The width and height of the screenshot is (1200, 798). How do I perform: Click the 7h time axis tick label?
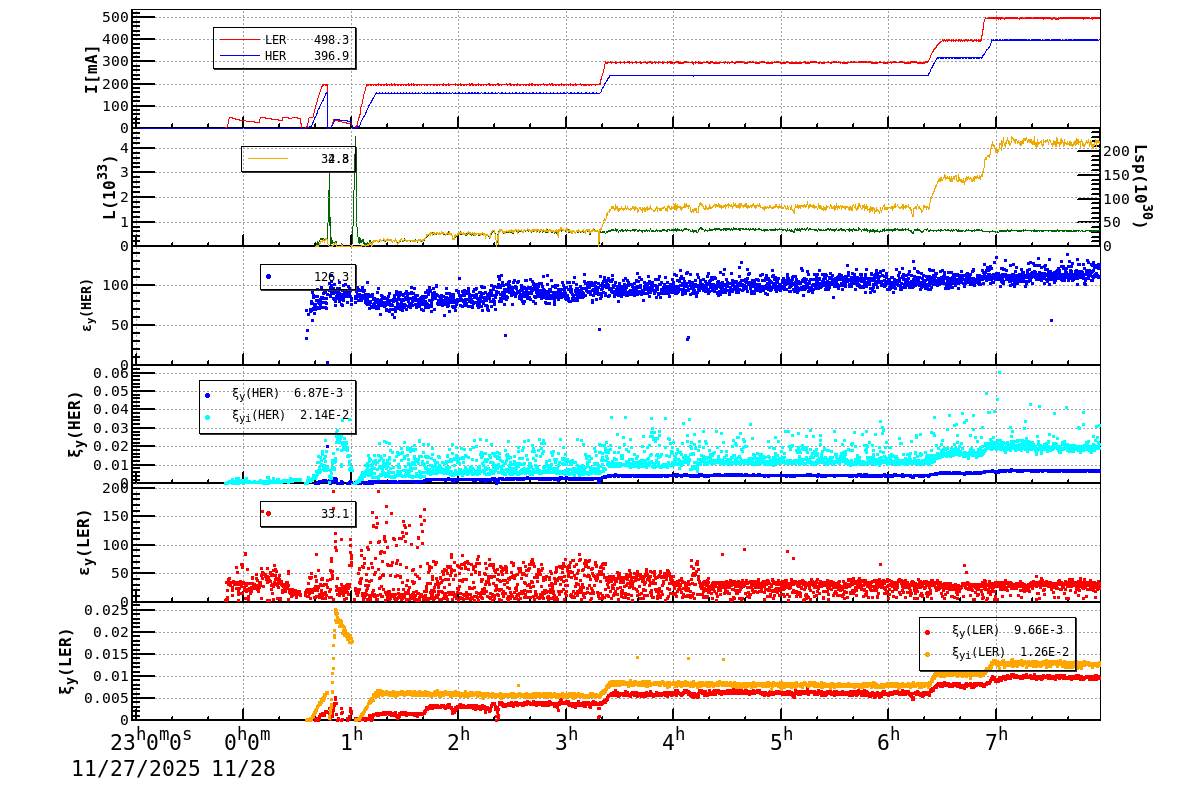click(996, 742)
